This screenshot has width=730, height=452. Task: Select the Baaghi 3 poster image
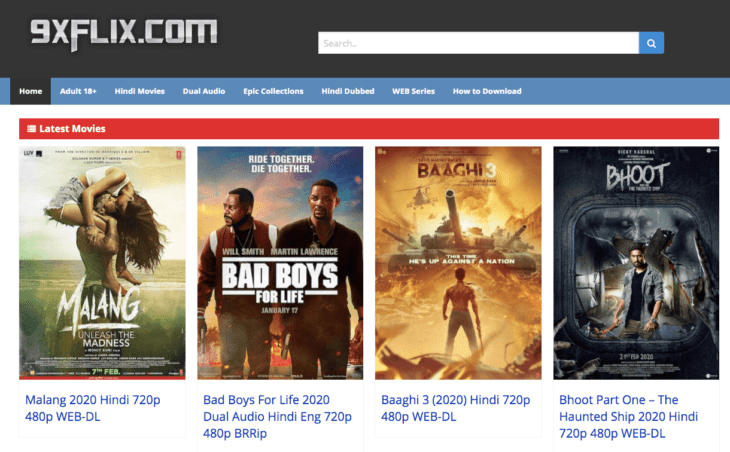click(458, 263)
